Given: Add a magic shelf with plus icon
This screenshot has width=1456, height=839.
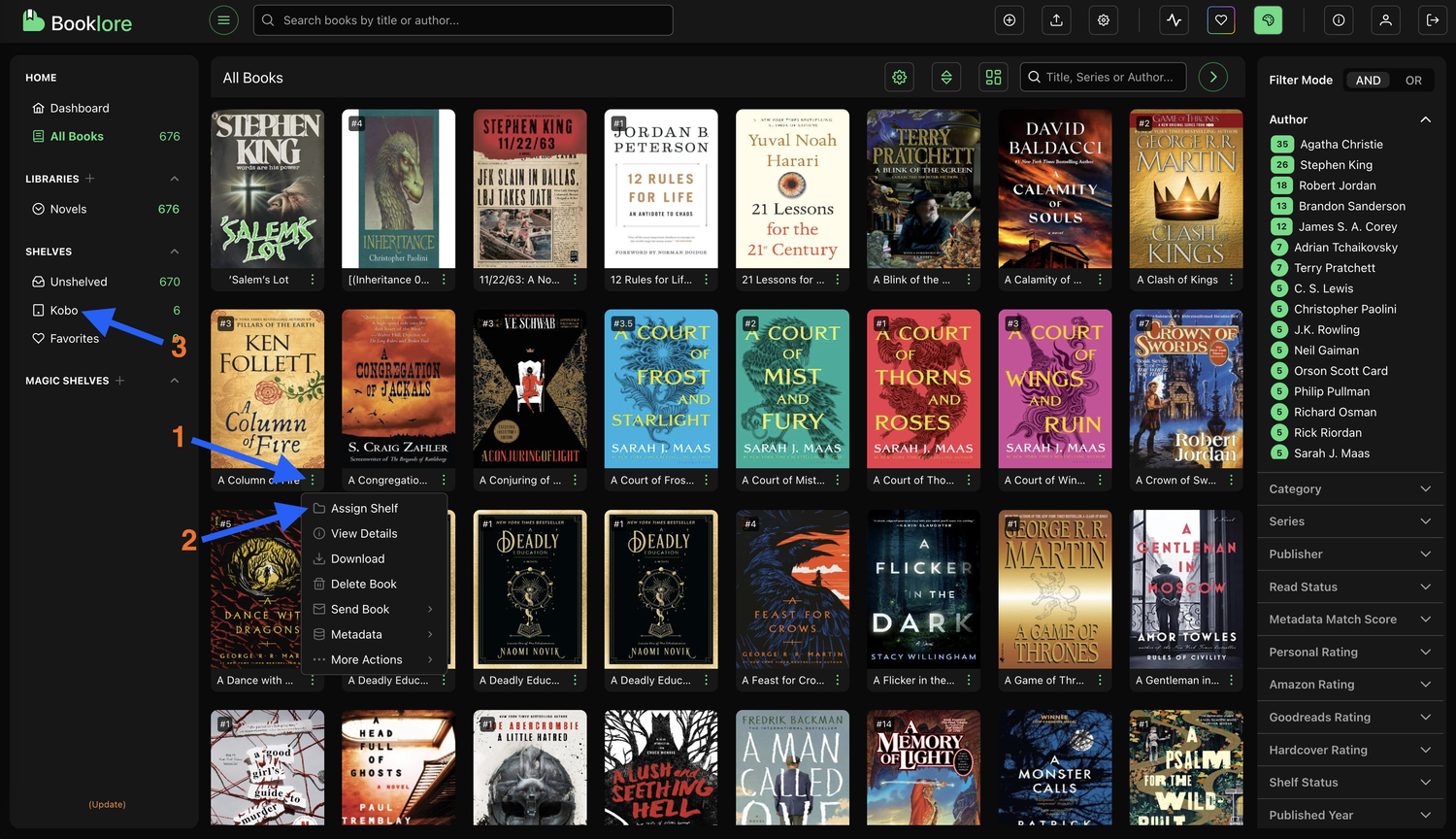Looking at the screenshot, I should (119, 381).
